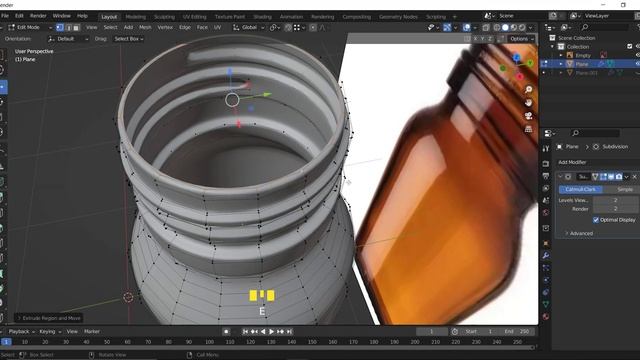Select face select mode icon
640x360 pixels.
coord(76,27)
